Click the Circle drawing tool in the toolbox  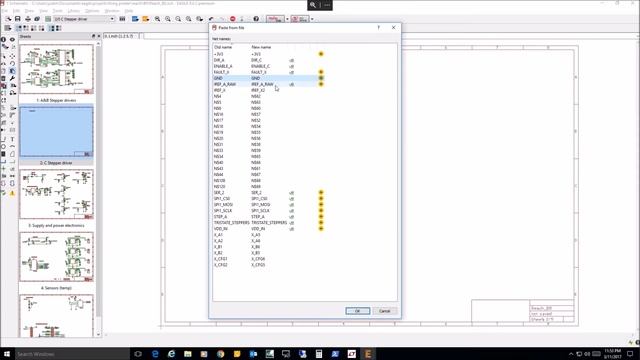(4, 146)
